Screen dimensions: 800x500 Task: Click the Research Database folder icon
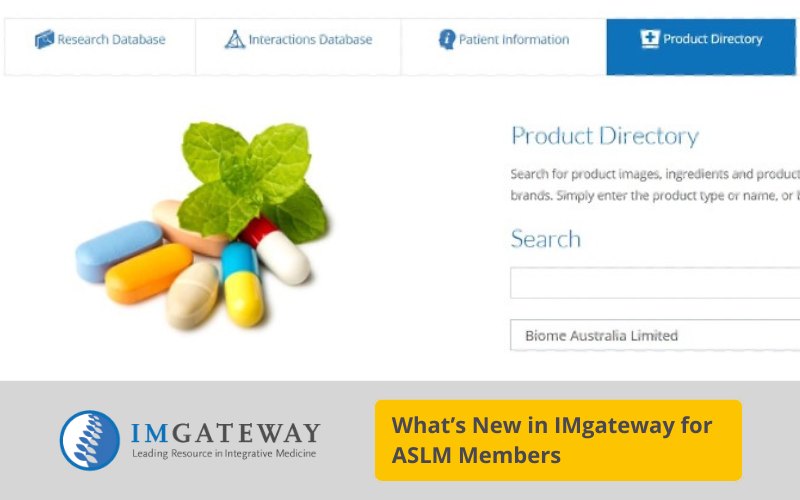coord(44,39)
